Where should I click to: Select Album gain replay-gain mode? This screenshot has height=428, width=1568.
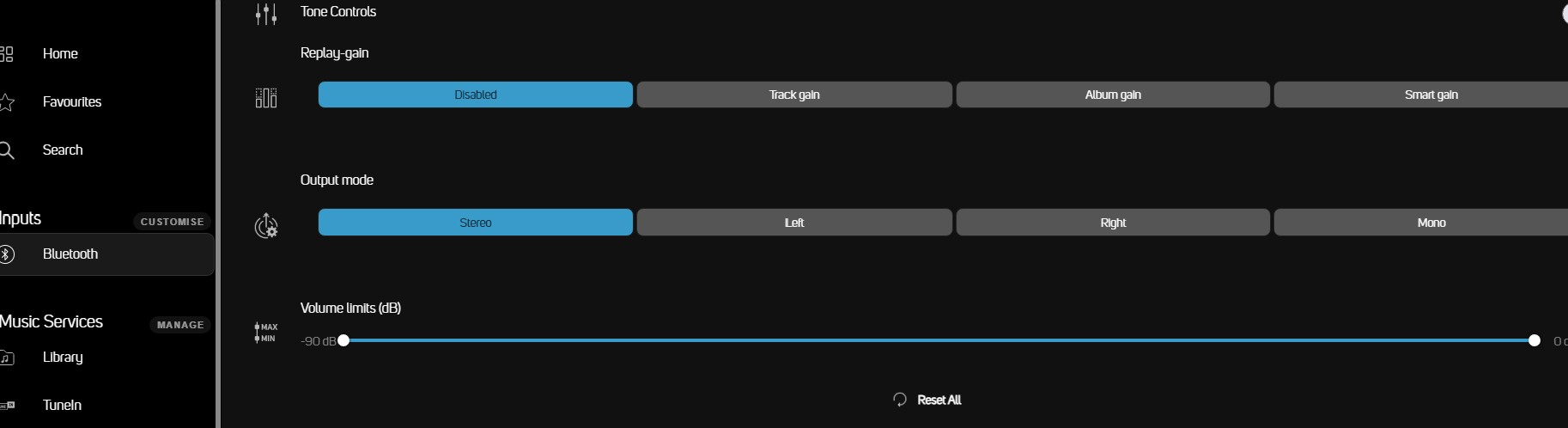[x=1112, y=95]
